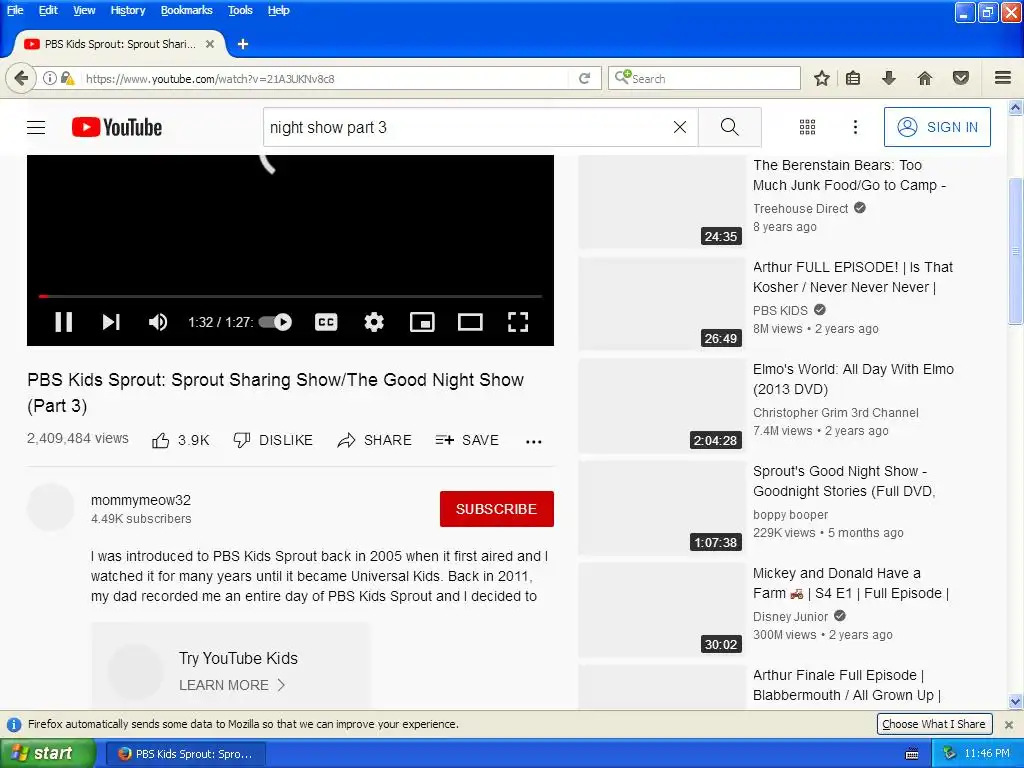The height and width of the screenshot is (768, 1024).
Task: Click thumbnail with 2:04:28 duration
Action: 661,406
